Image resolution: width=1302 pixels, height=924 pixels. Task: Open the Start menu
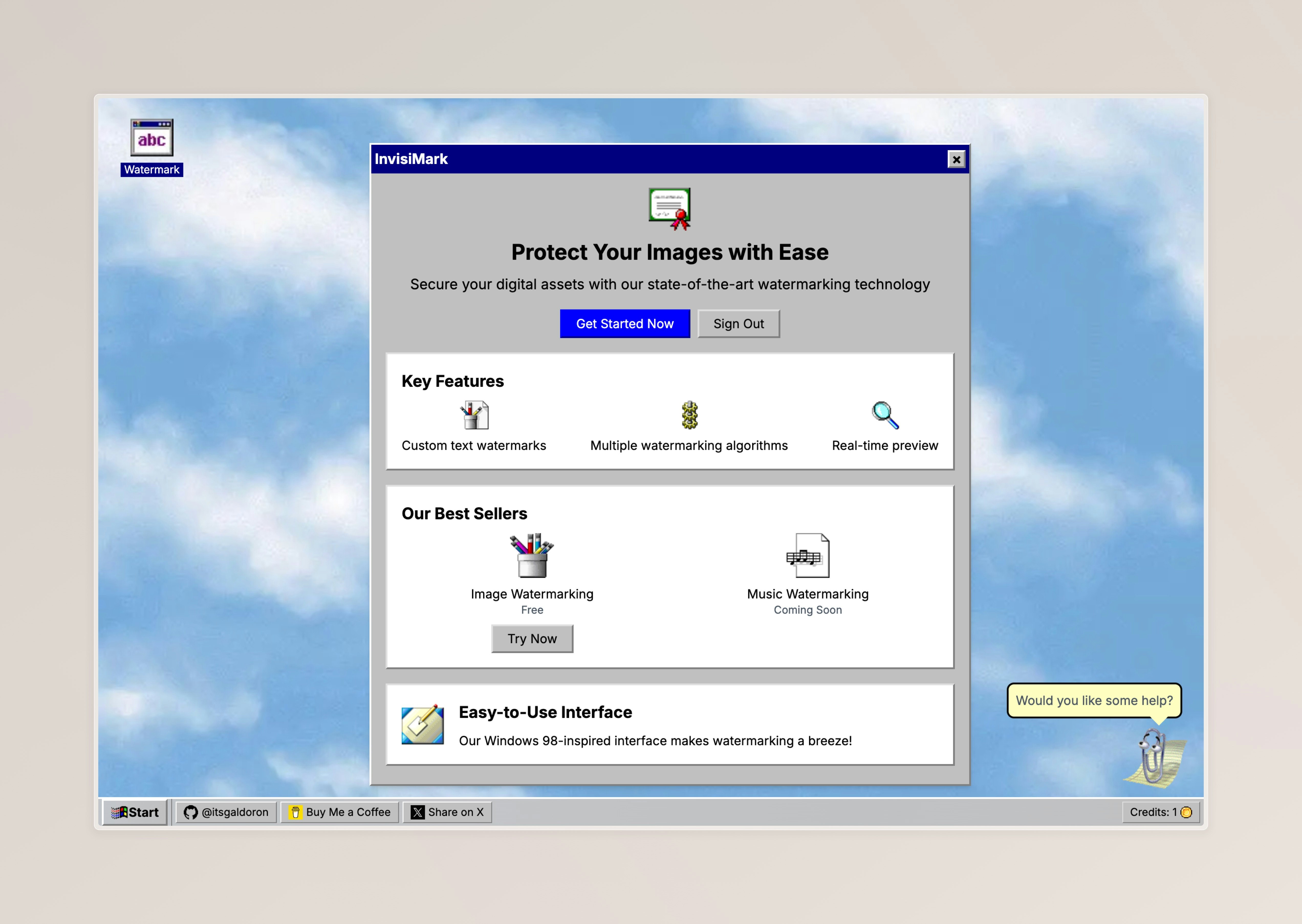pos(135,812)
